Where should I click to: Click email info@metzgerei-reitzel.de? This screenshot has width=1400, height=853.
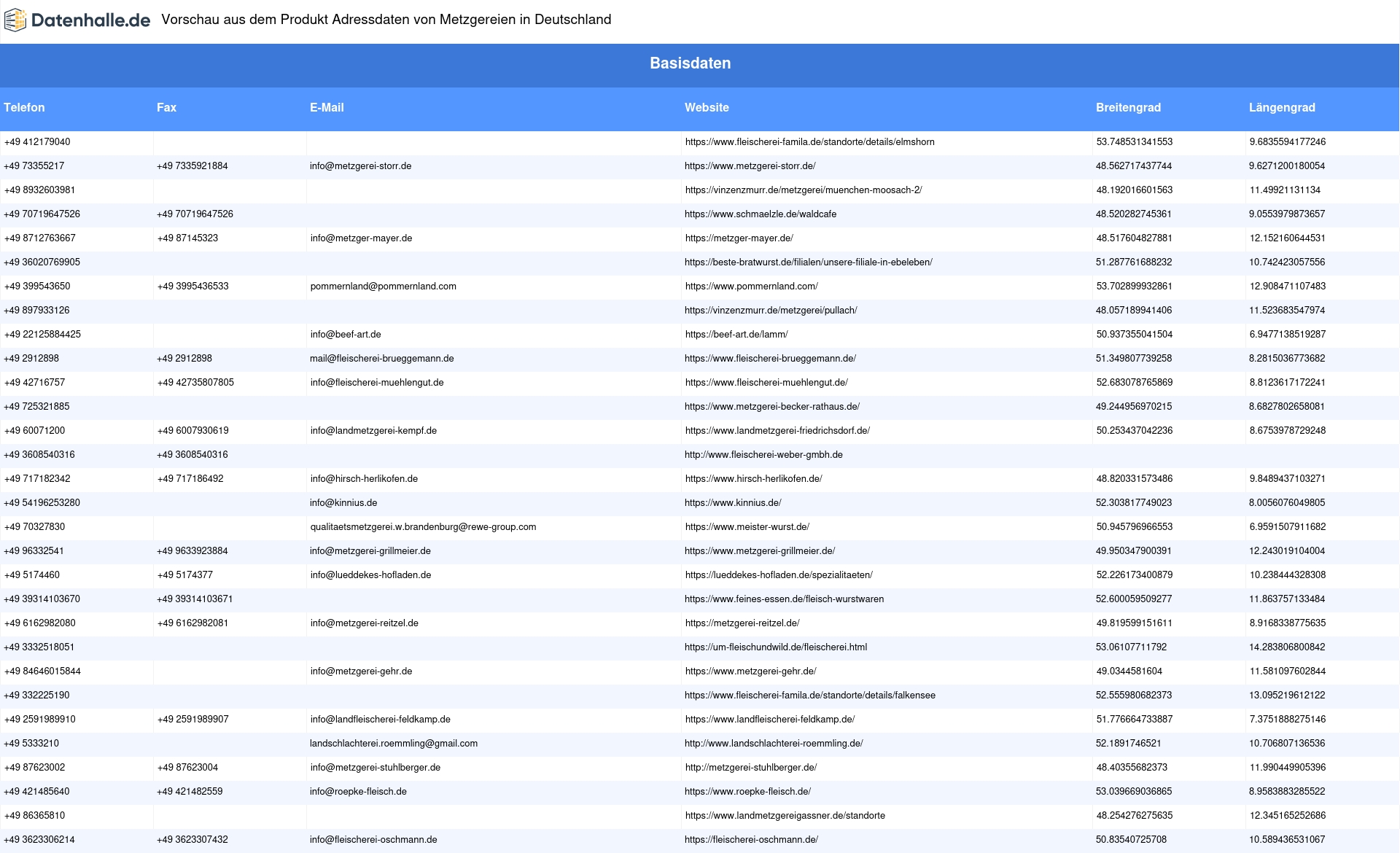[365, 623]
